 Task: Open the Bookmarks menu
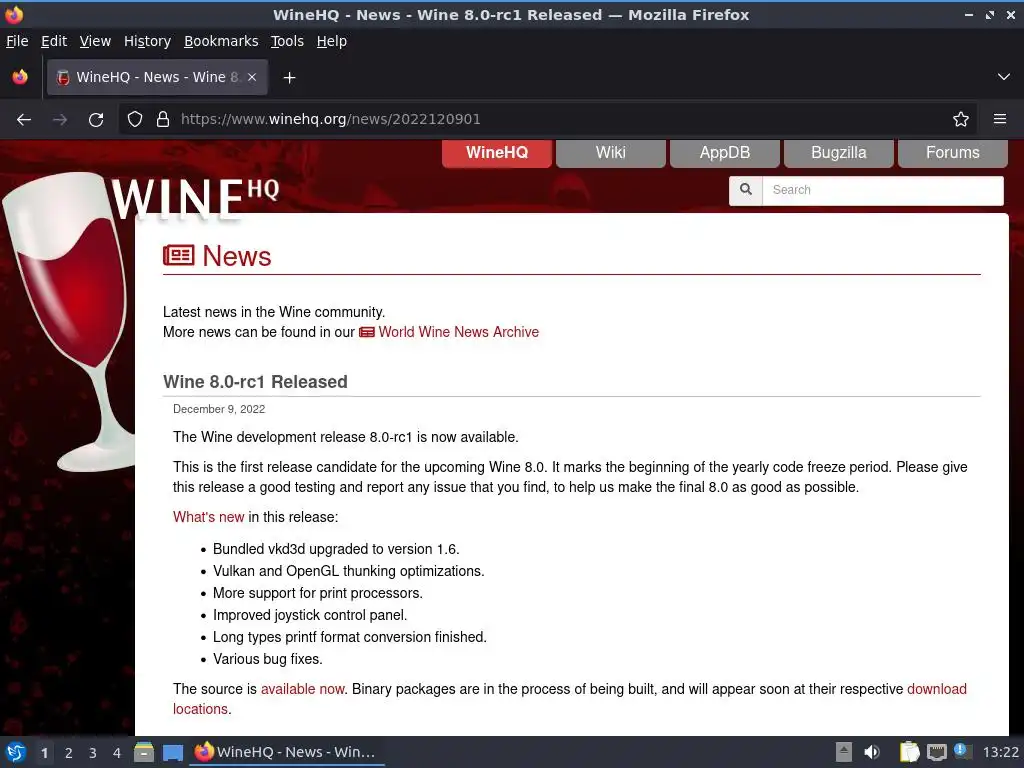pyautogui.click(x=221, y=41)
